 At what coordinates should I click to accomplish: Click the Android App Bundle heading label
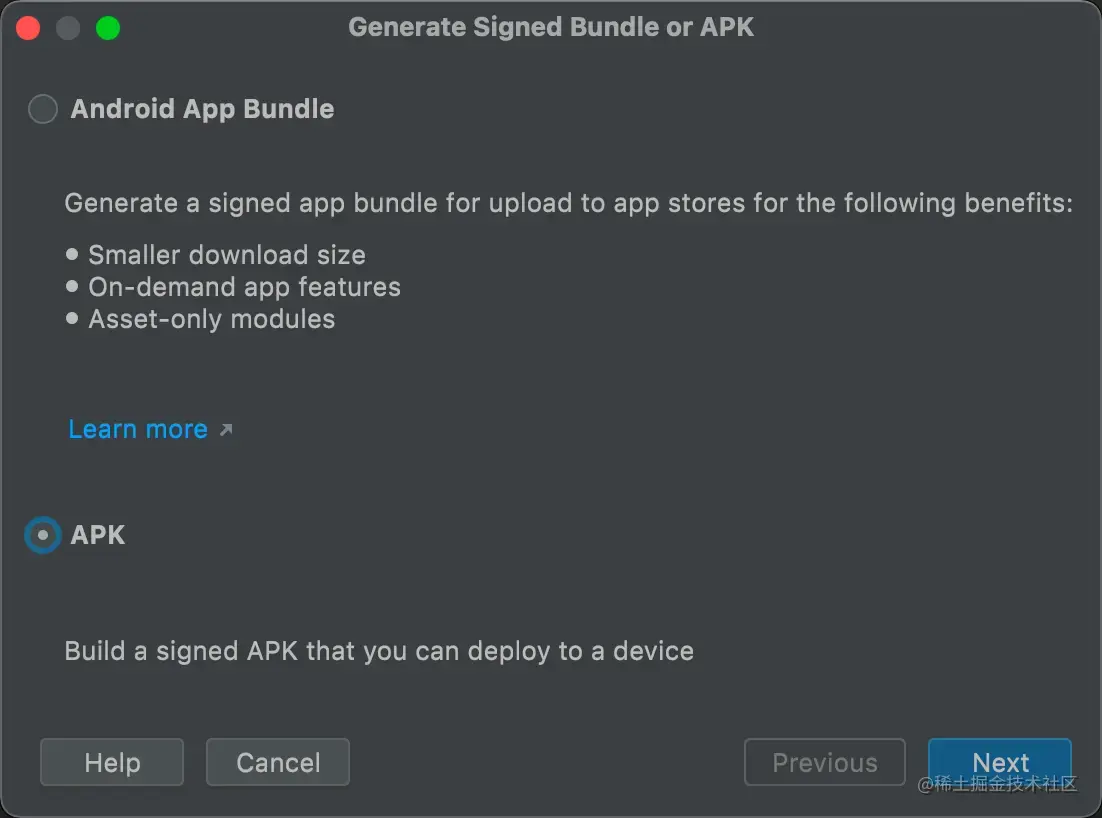(200, 109)
